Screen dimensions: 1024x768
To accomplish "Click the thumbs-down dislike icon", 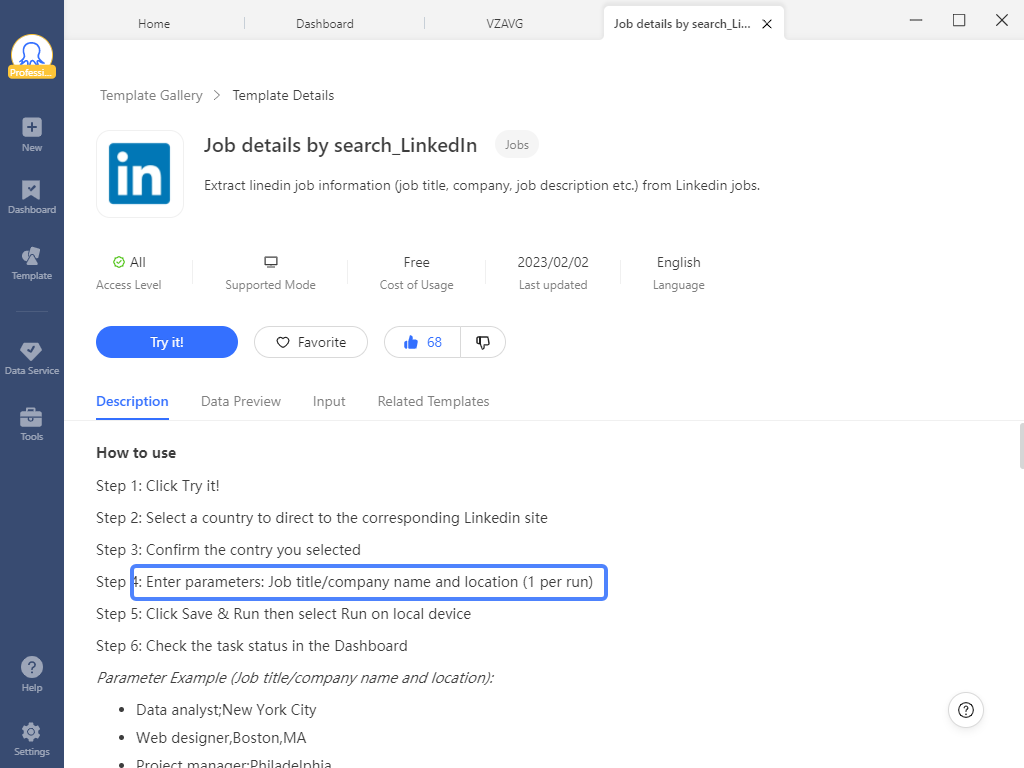I will [x=483, y=342].
